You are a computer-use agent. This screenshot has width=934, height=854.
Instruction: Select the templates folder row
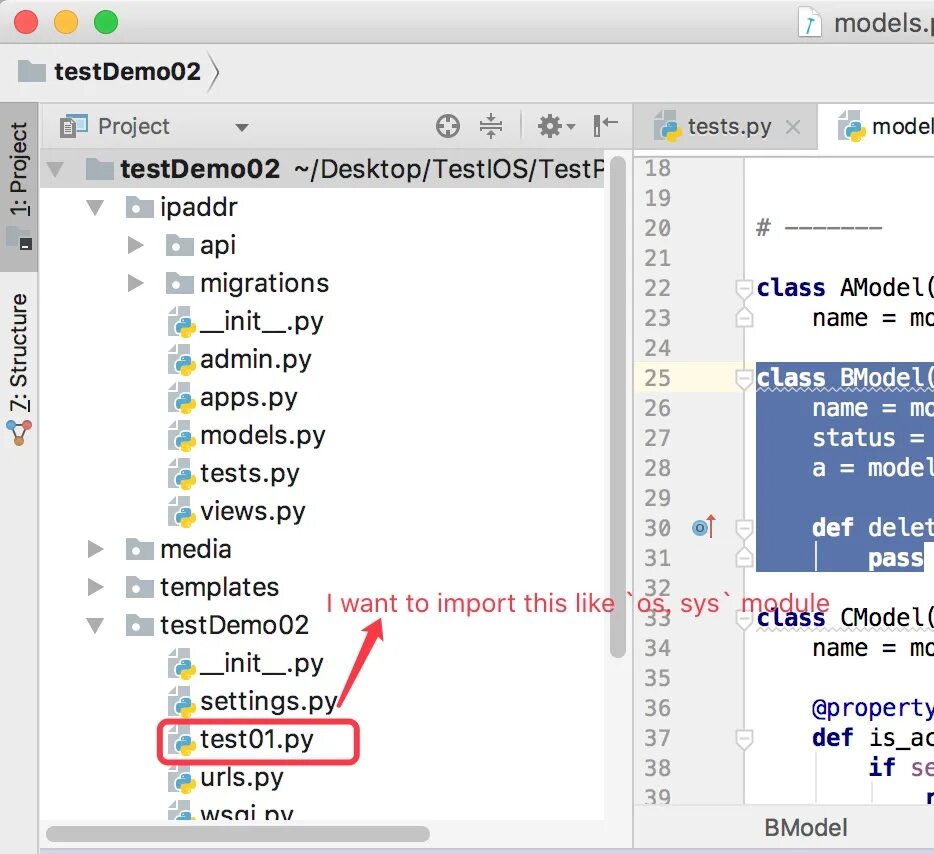click(x=322, y=587)
